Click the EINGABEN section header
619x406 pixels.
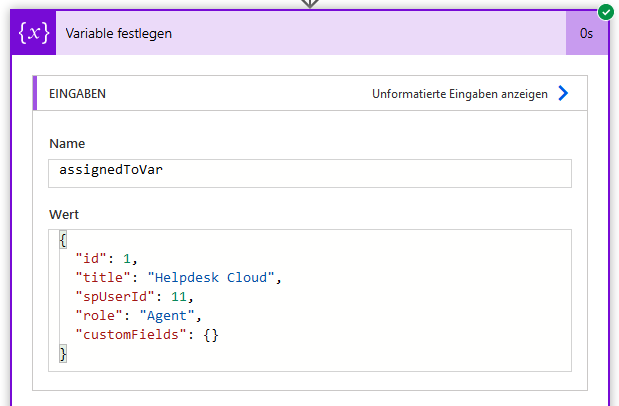77,94
